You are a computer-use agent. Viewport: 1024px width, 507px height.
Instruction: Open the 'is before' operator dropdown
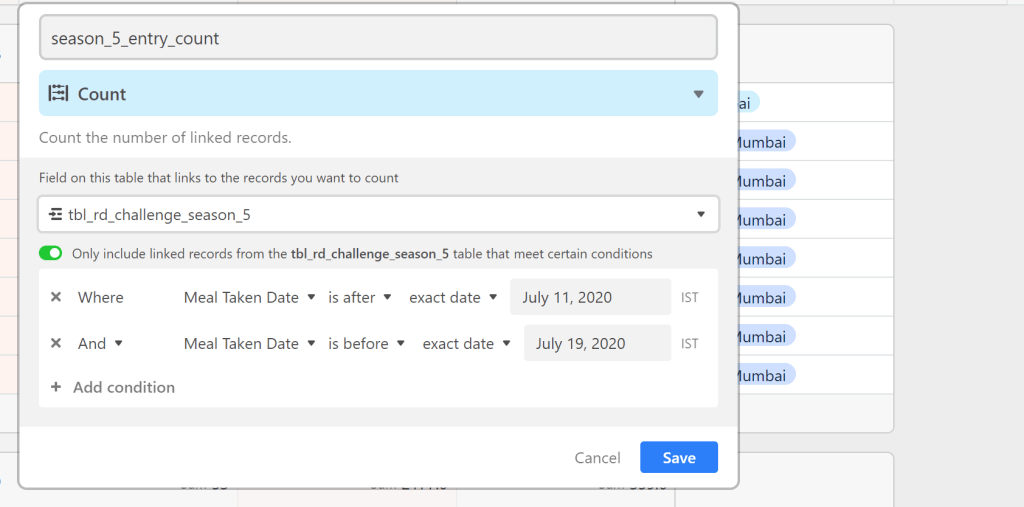pos(367,343)
